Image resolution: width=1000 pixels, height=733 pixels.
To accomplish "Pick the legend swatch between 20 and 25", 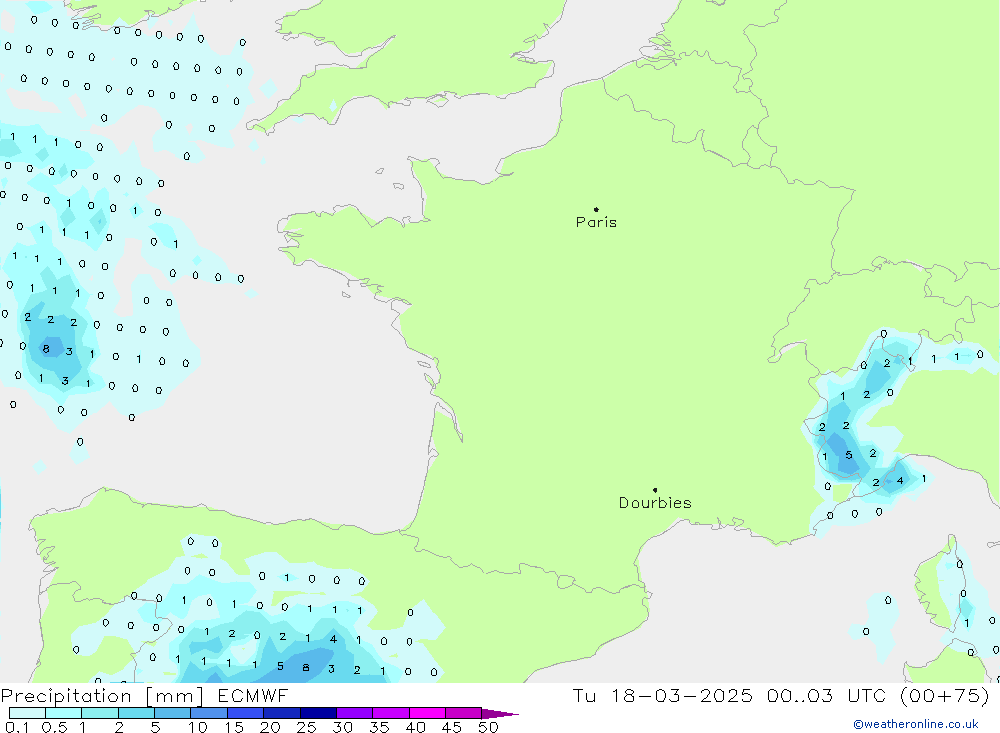I will click(282, 713).
